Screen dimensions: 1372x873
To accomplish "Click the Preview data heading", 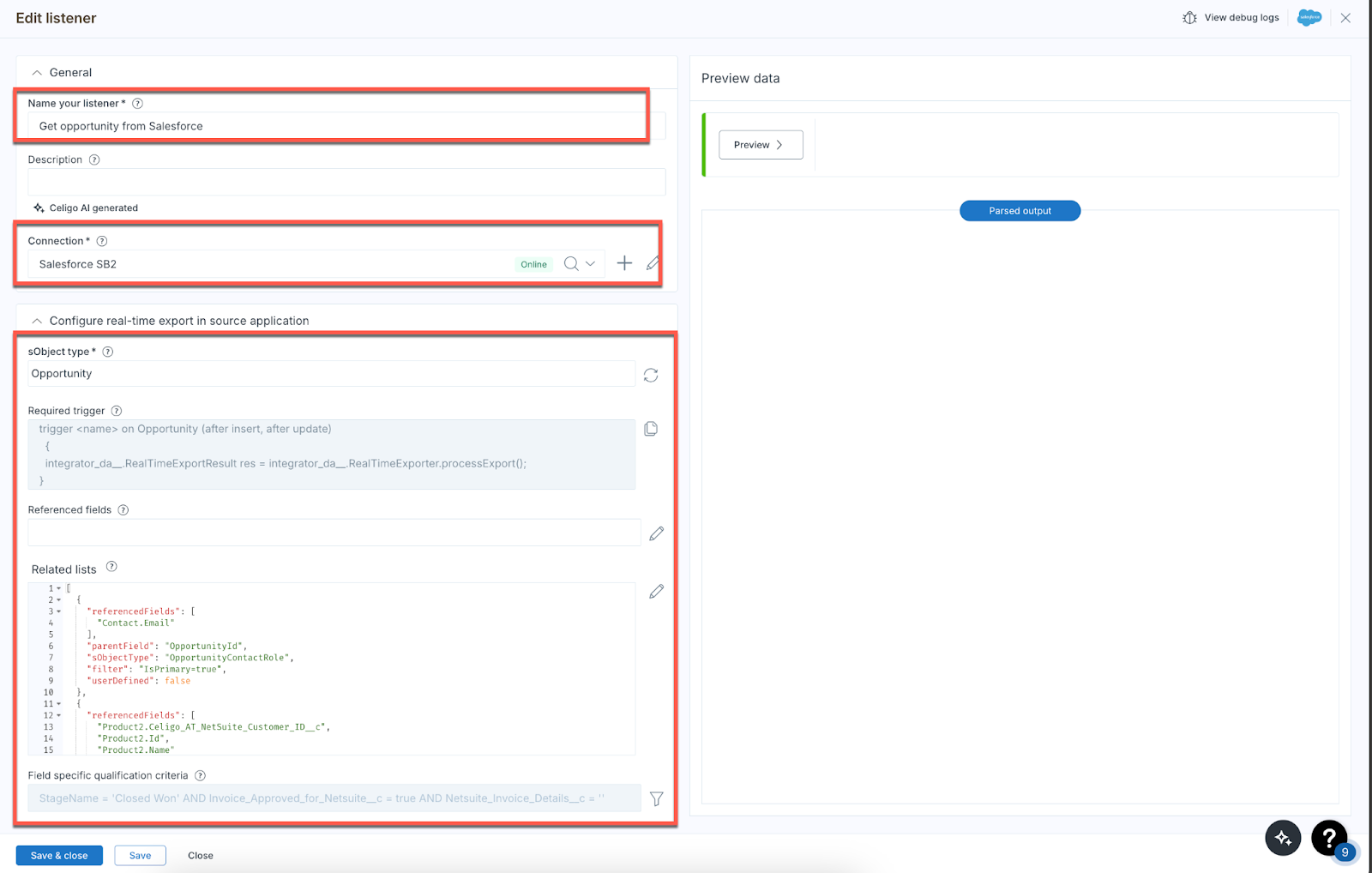I will coord(740,78).
